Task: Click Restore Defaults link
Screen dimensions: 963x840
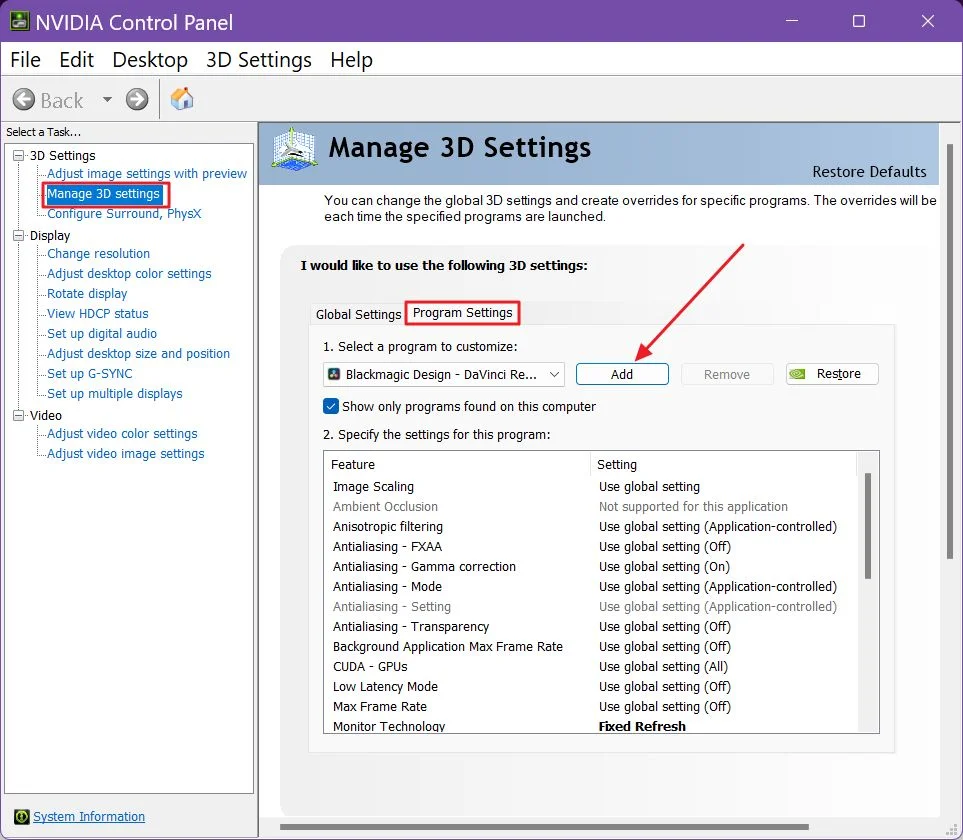Action: pyautogui.click(x=869, y=172)
